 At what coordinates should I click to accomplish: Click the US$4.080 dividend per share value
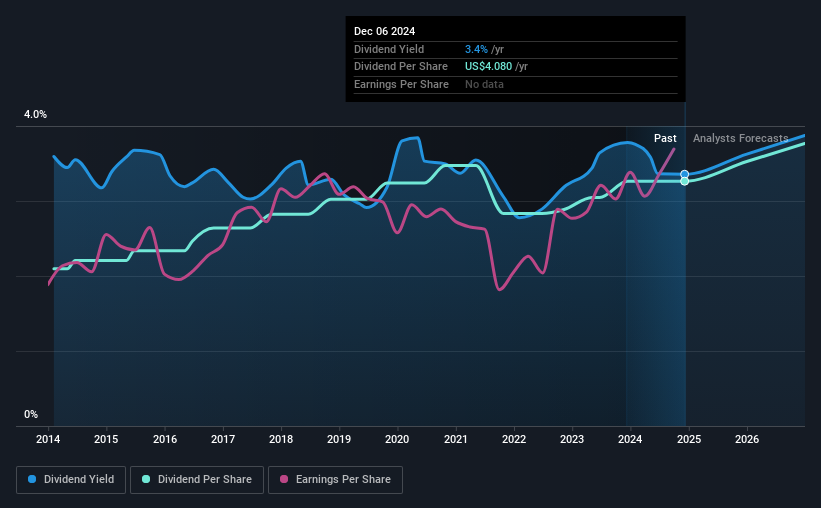coord(489,67)
